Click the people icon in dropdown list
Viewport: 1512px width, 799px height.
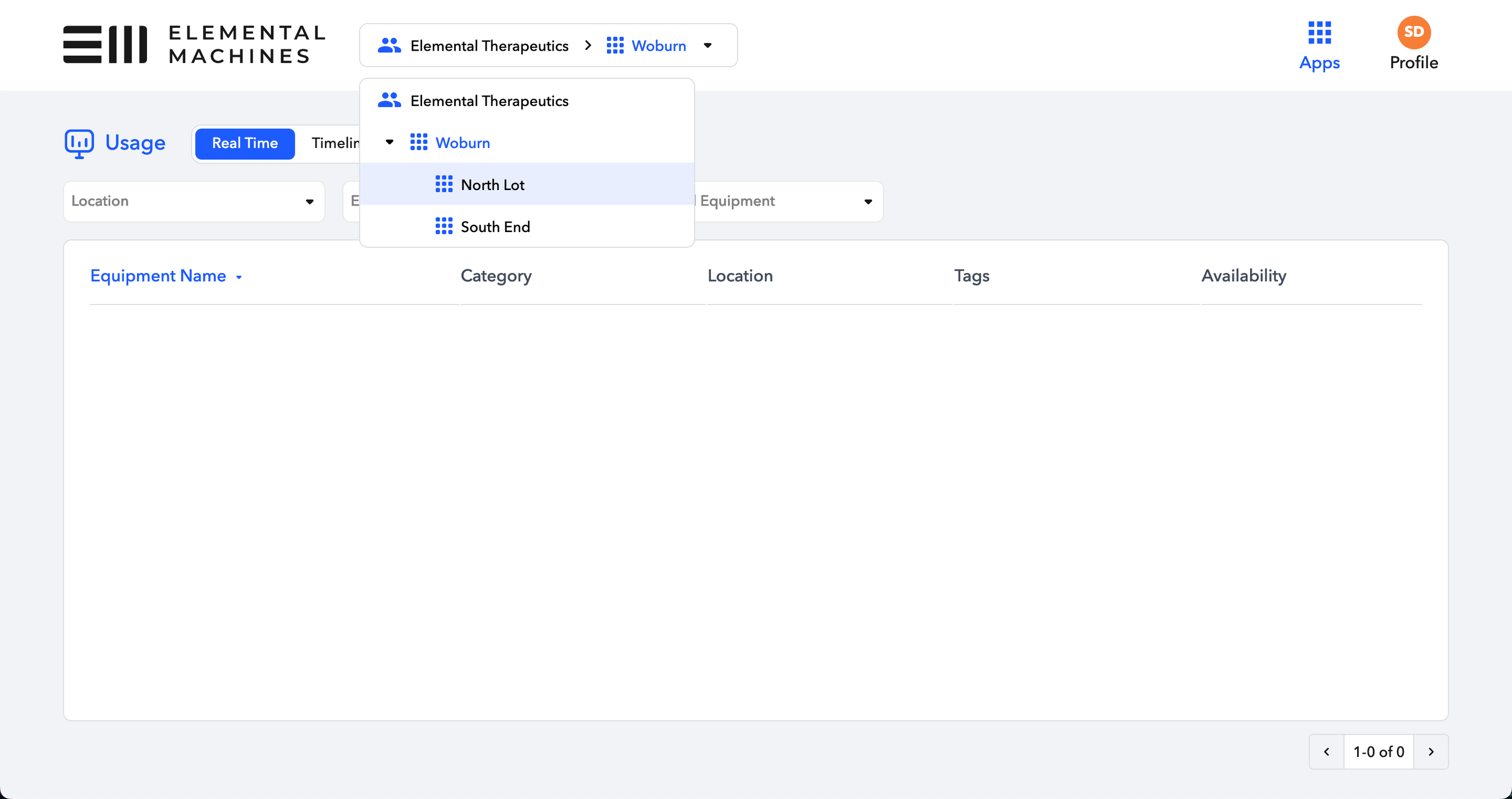389,101
